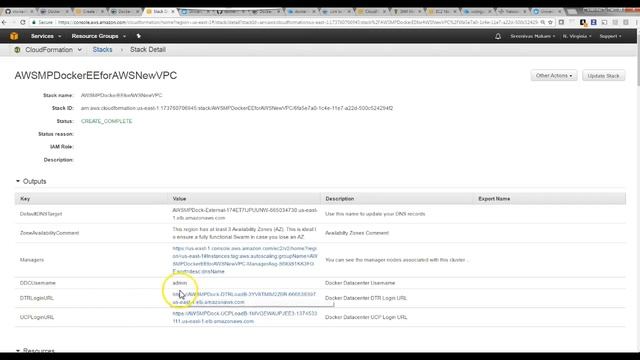Click the Export Name column header
The height and width of the screenshot is (360, 640).
[494, 199]
